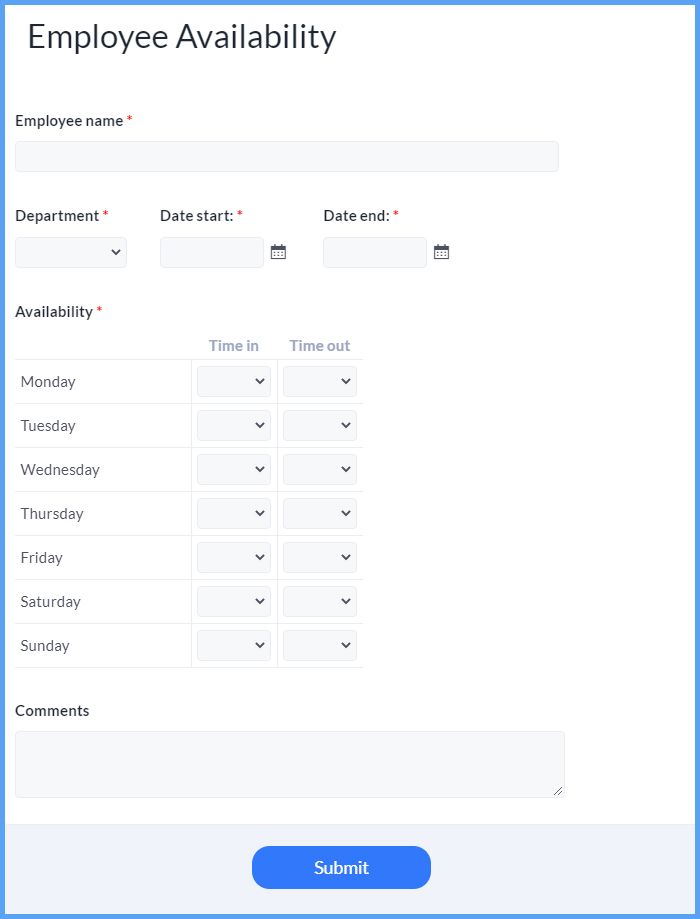Click the Wednesday row label
The width and height of the screenshot is (700, 919).
point(60,470)
